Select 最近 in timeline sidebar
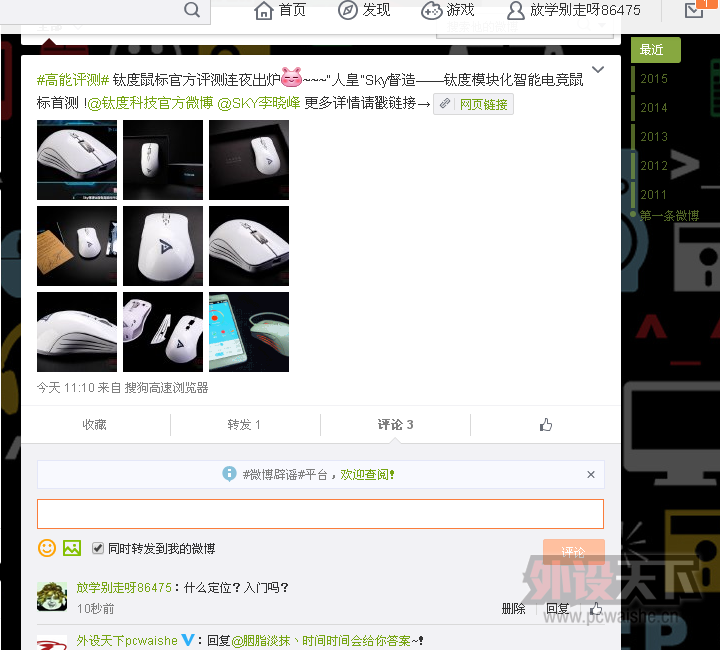The width and height of the screenshot is (720, 650). (656, 50)
